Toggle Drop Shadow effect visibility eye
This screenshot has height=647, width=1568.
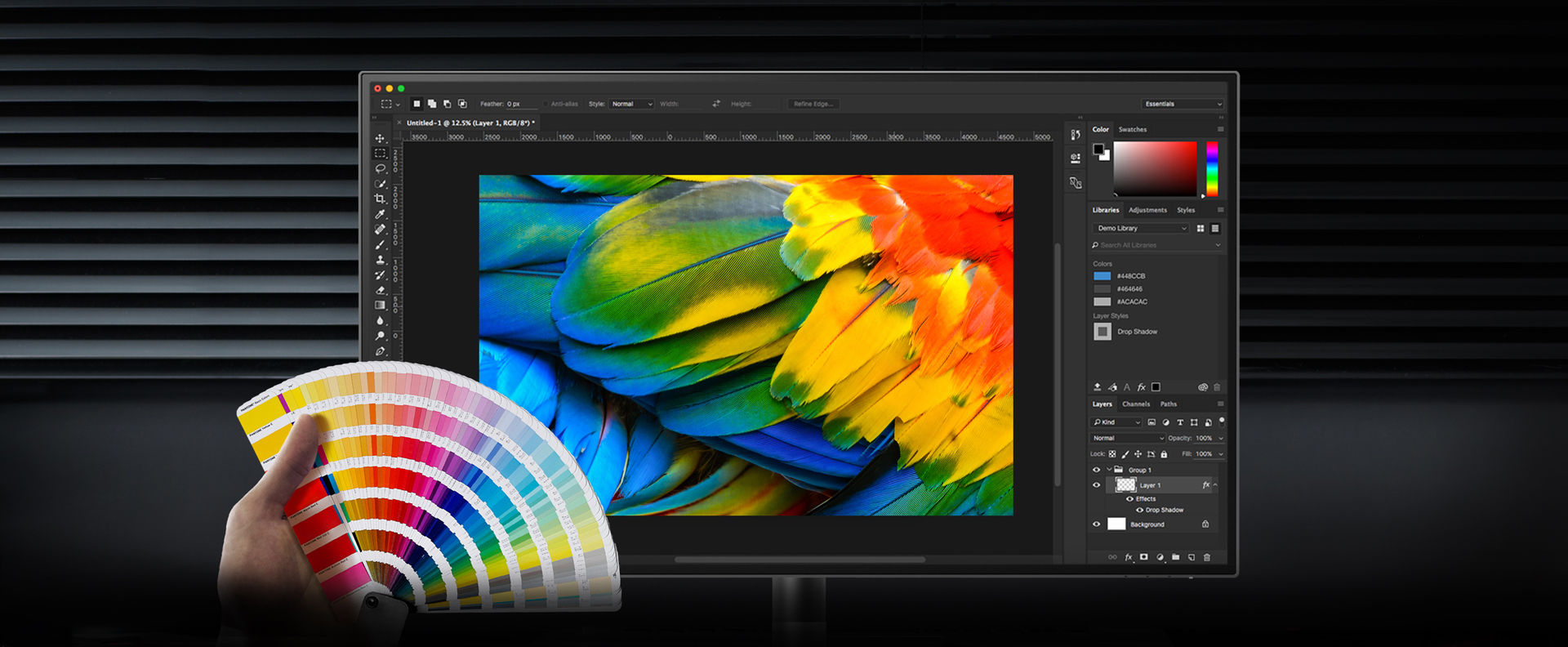[x=1140, y=510]
